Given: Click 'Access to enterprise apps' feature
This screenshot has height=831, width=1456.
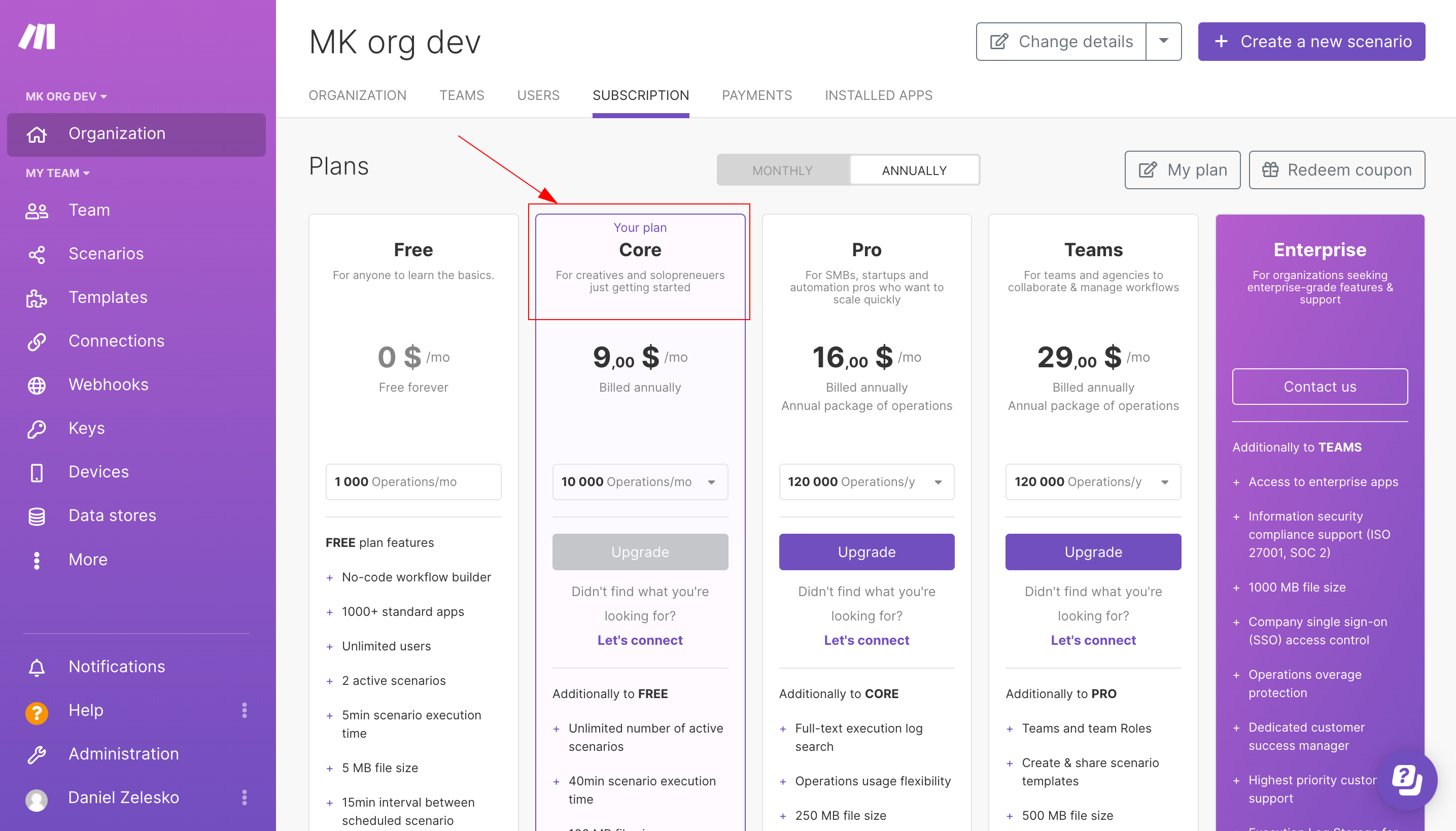Looking at the screenshot, I should (1323, 482).
